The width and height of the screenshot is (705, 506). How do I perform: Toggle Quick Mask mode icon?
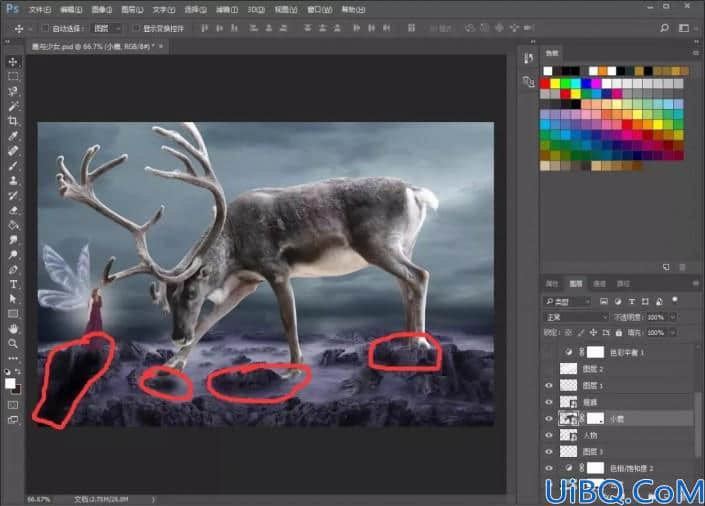tap(13, 405)
